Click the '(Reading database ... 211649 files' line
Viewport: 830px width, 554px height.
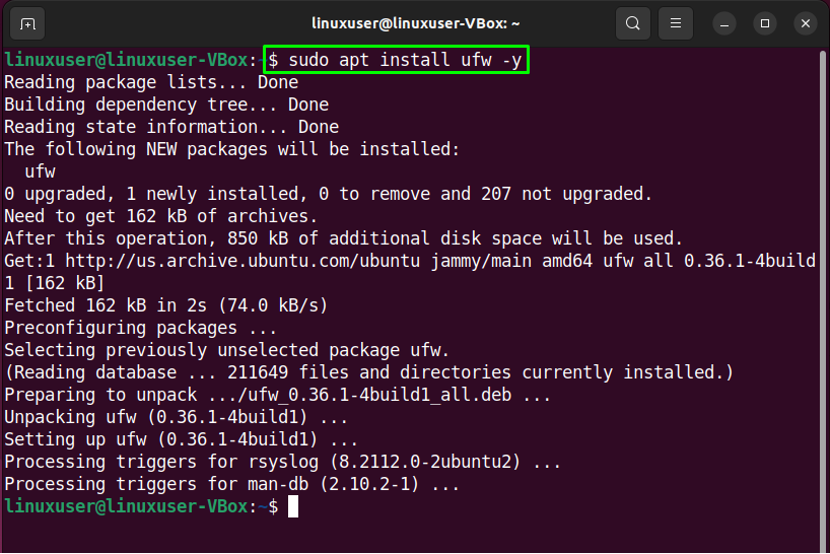[x=369, y=373]
